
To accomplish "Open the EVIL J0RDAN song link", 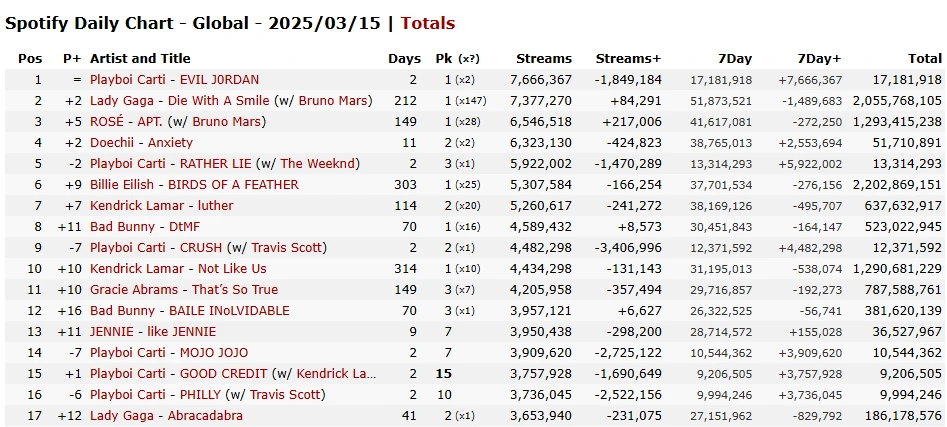I will 219,80.
